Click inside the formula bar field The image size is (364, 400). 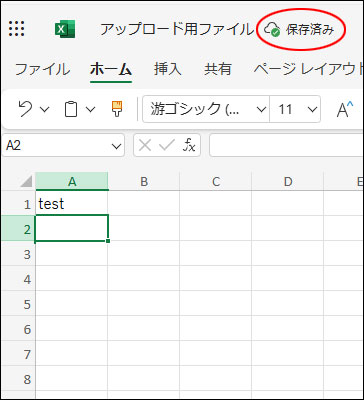click(x=286, y=145)
